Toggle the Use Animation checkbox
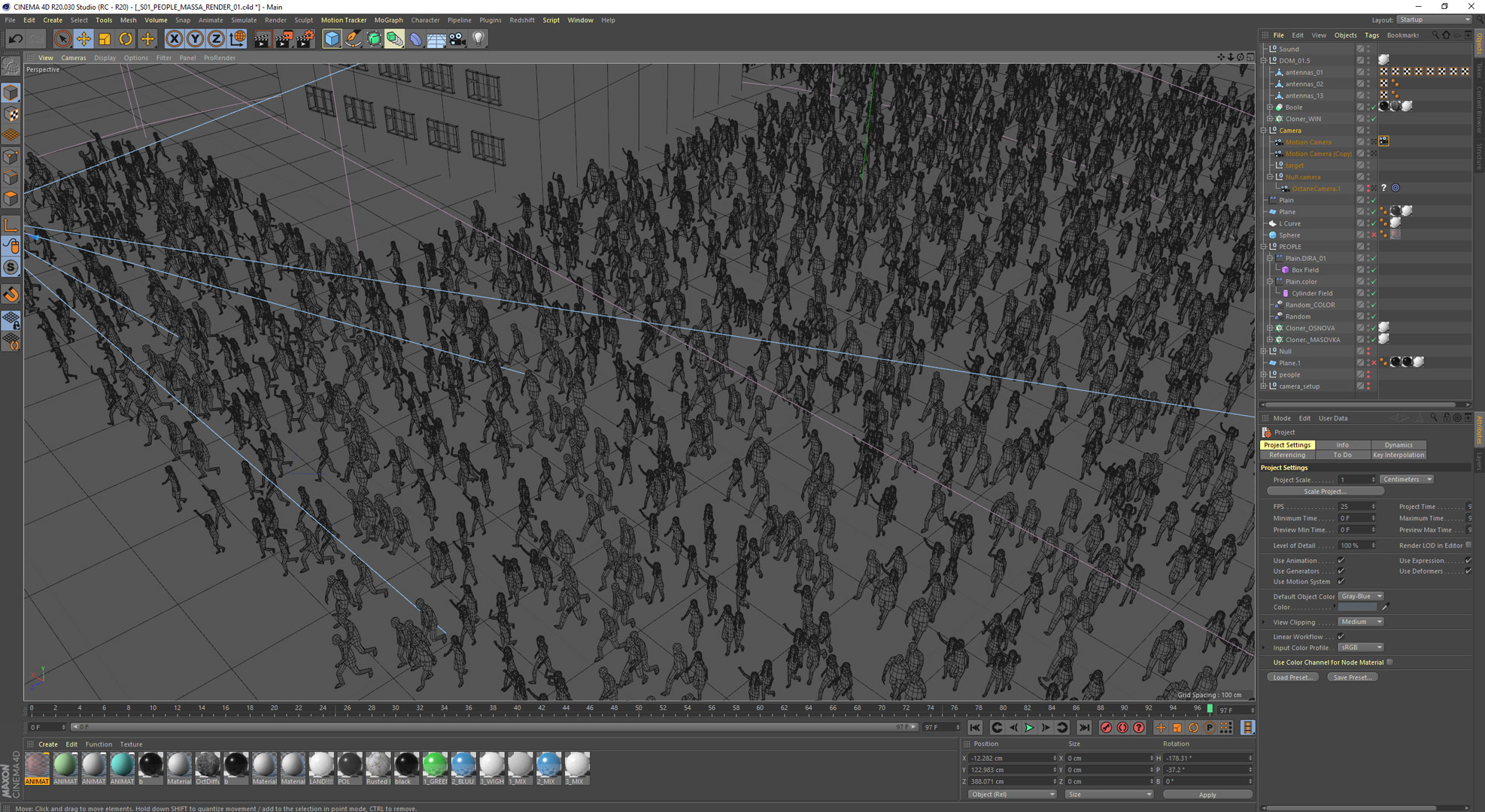This screenshot has height=812, width=1485. [1341, 561]
